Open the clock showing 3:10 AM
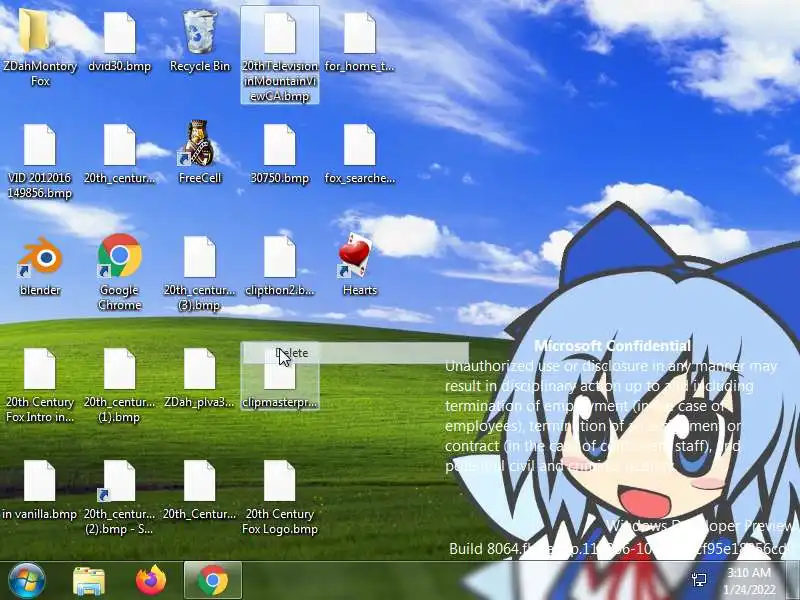The height and width of the screenshot is (600, 800). tap(749, 581)
